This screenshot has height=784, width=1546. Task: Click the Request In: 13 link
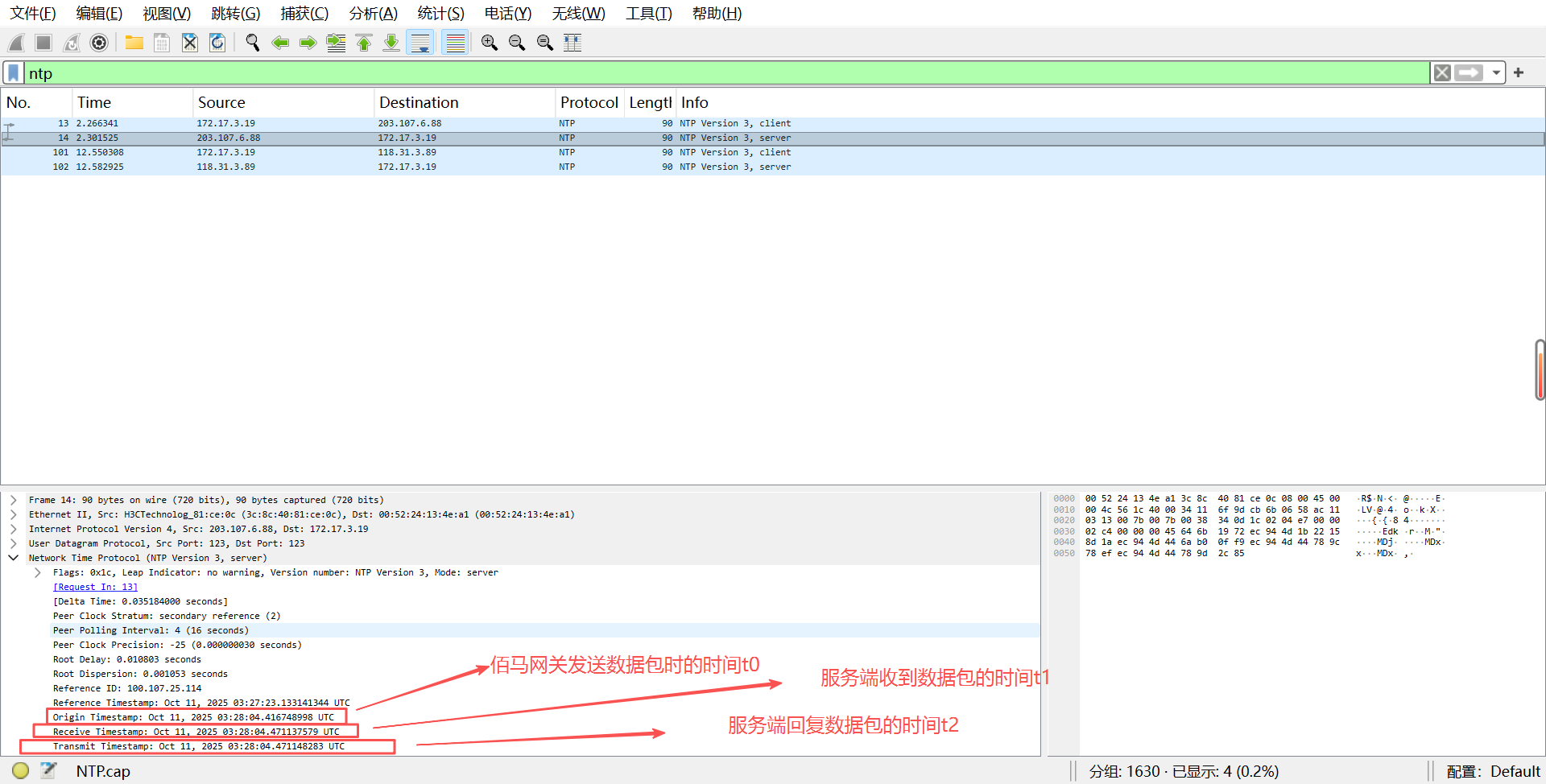coord(95,587)
